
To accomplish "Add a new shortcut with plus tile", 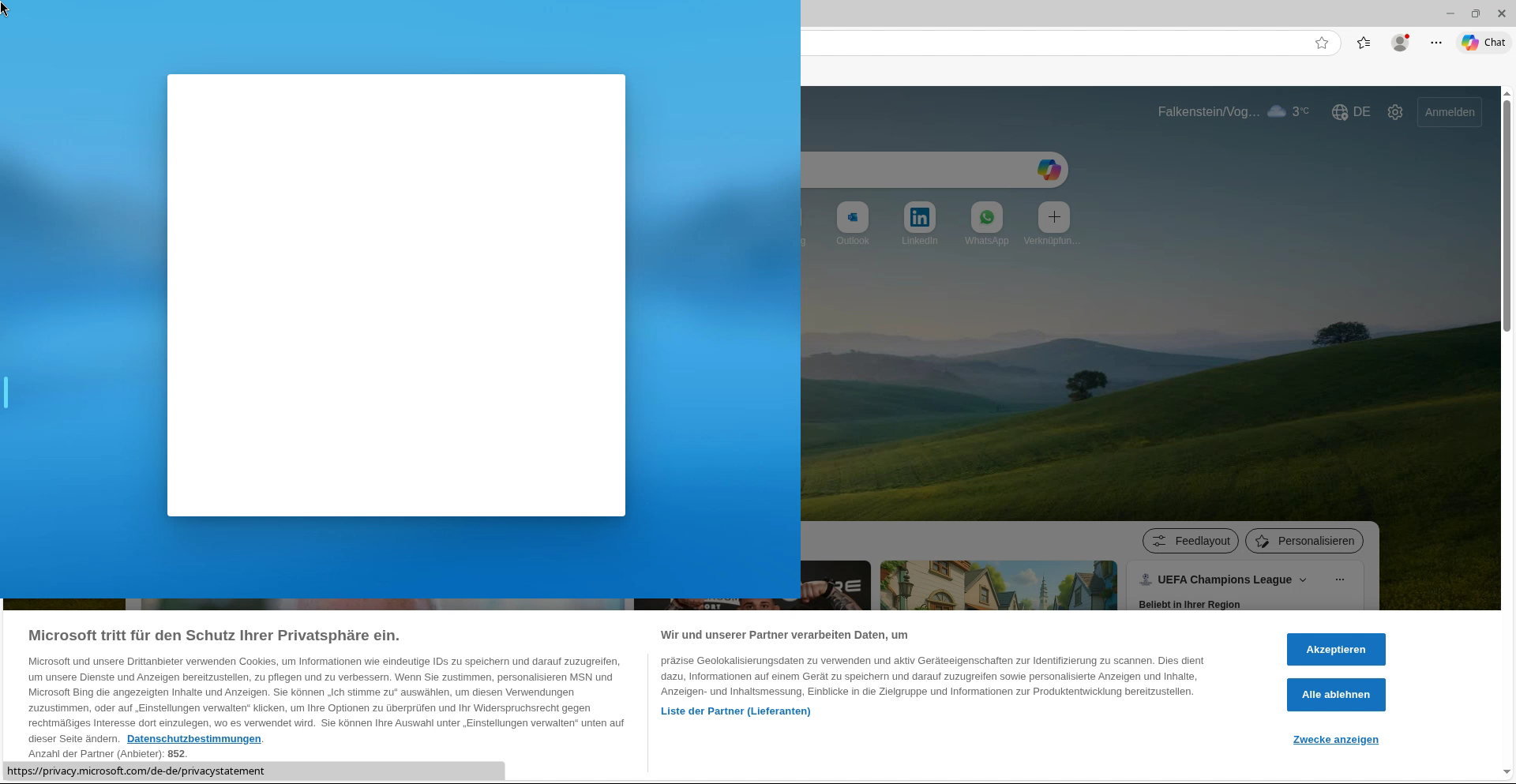I will pyautogui.click(x=1054, y=218).
